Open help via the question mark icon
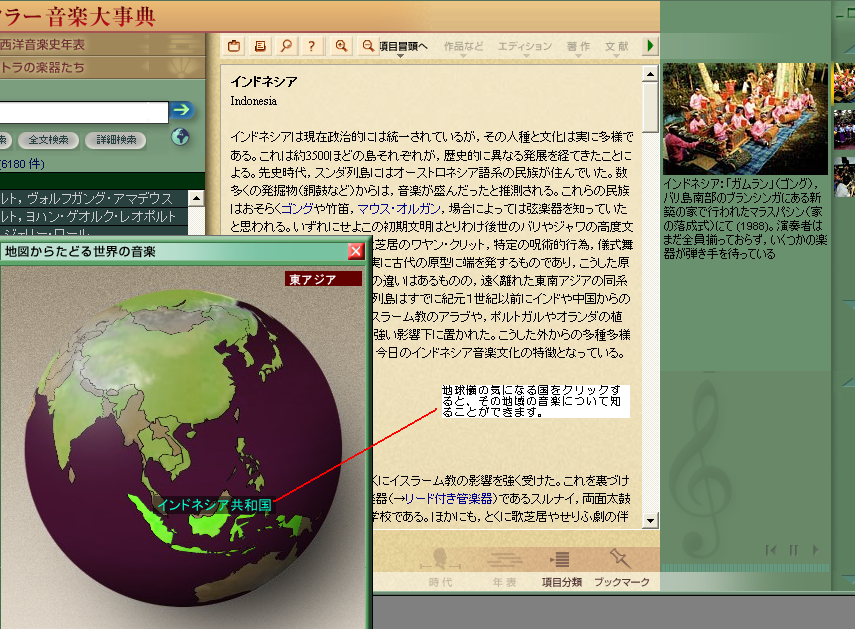855x629 pixels. pyautogui.click(x=311, y=45)
